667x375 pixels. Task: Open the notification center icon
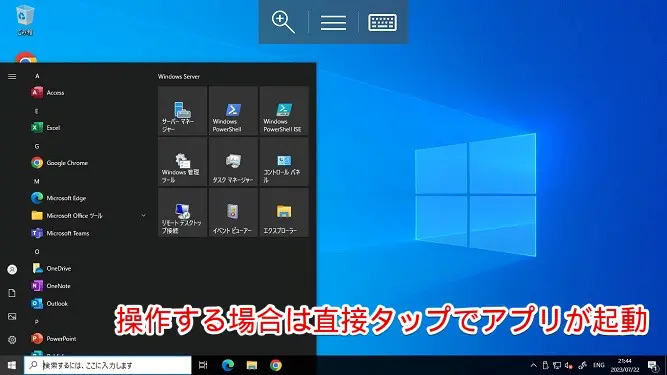coord(653,365)
